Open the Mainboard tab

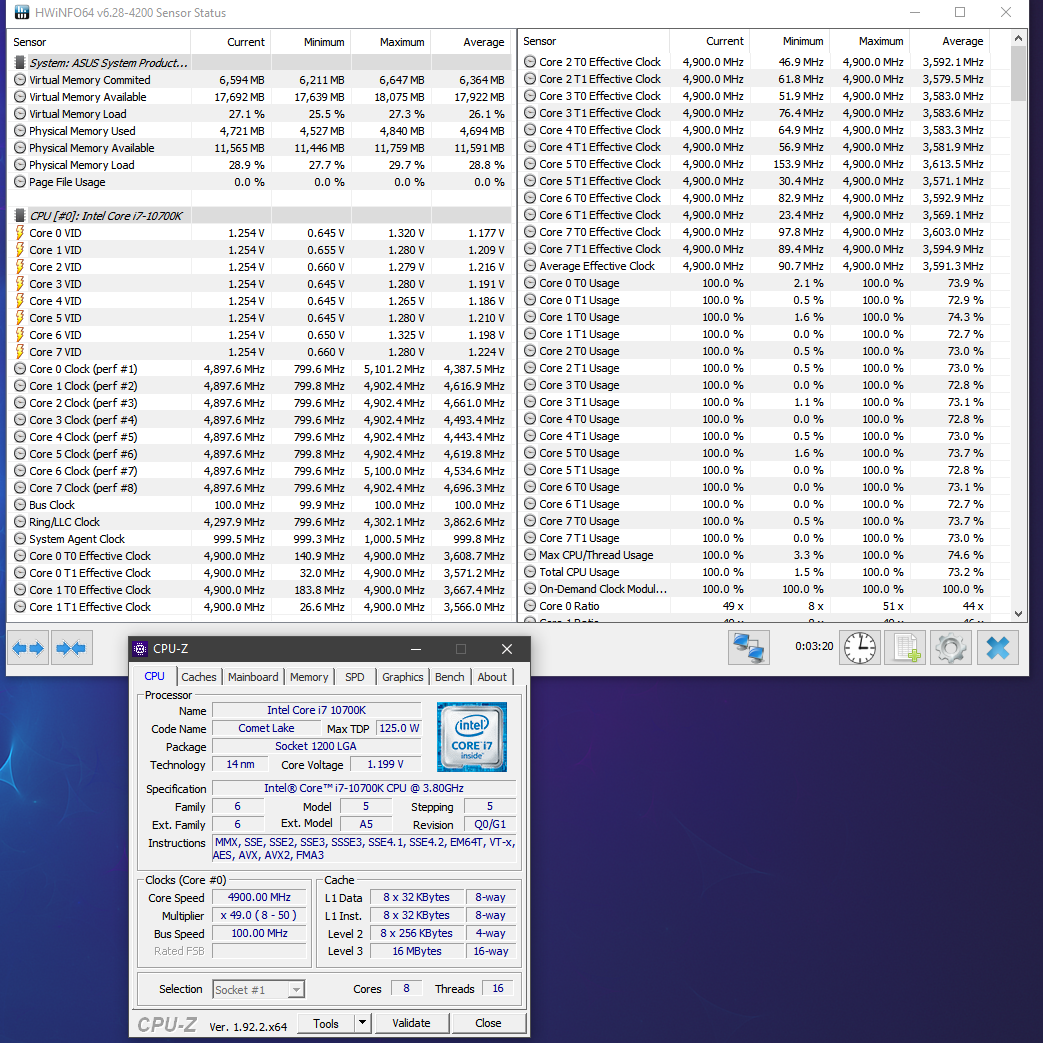(x=253, y=676)
